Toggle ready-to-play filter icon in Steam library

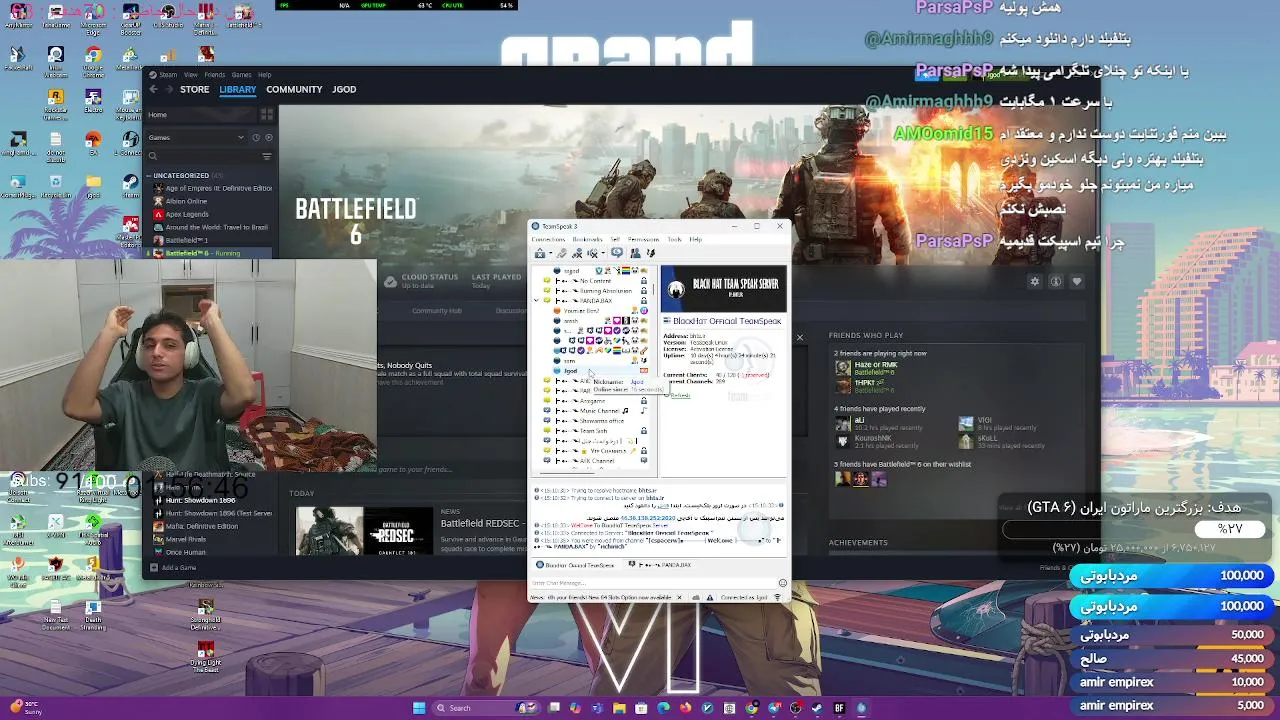pos(269,138)
